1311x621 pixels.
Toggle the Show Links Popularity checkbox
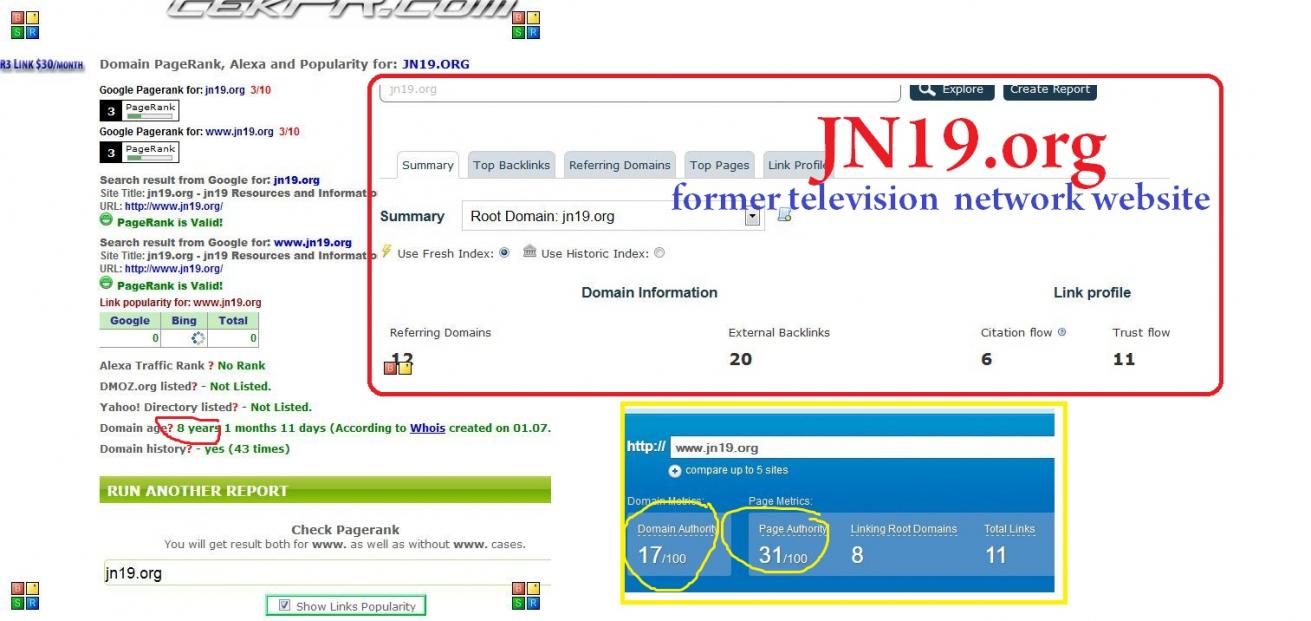[x=285, y=605]
